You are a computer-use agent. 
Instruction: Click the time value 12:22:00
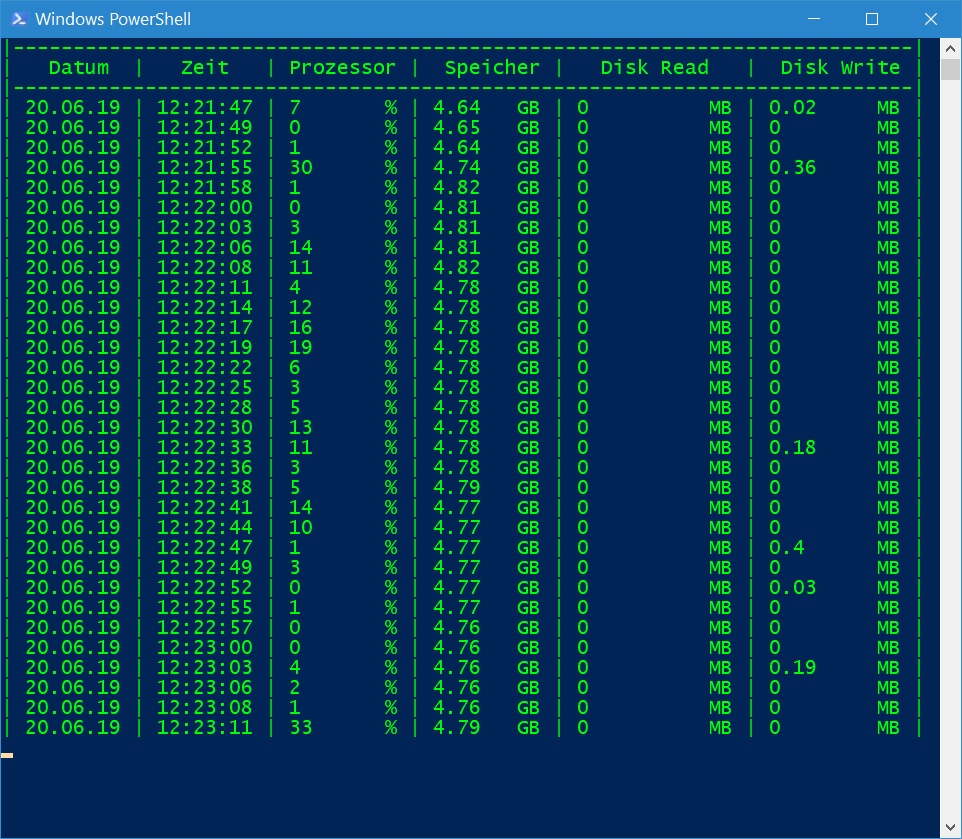[x=204, y=207]
